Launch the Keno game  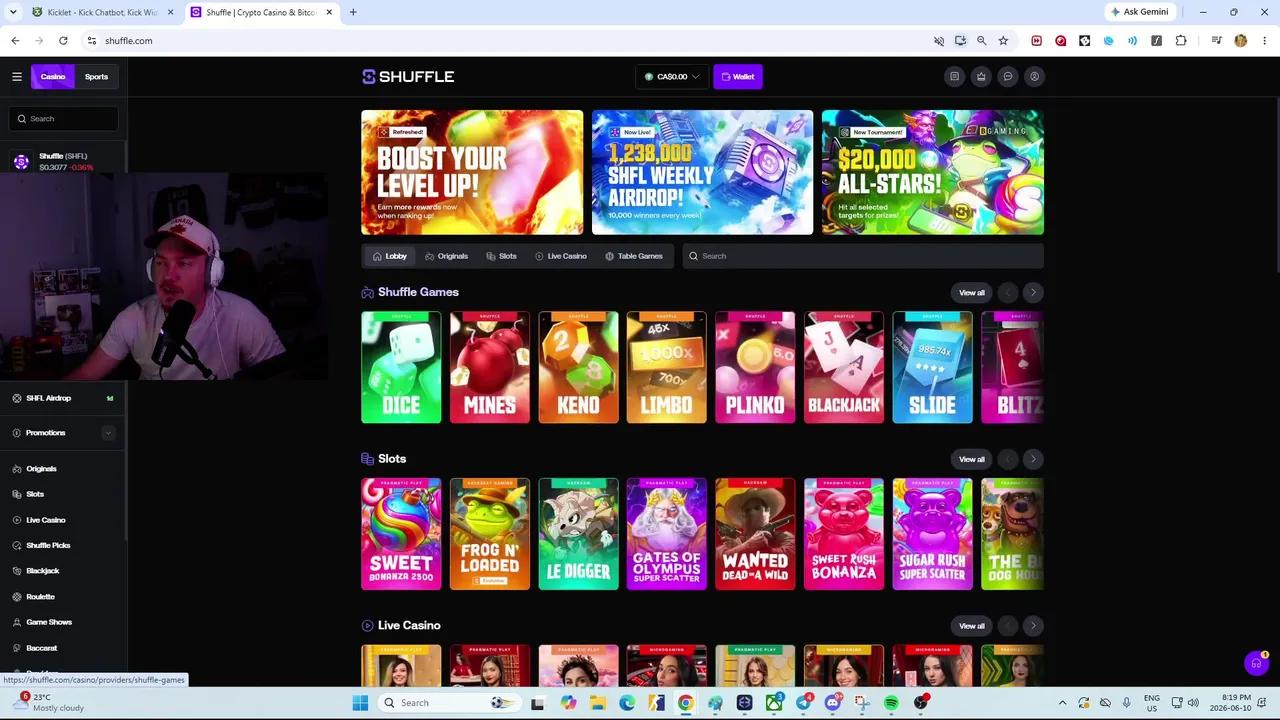578,367
